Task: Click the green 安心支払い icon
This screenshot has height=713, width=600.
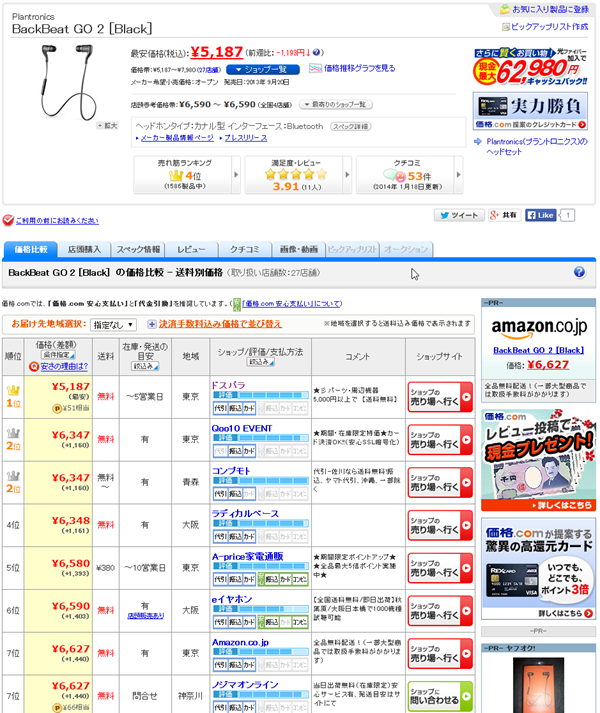Action: tap(237, 304)
